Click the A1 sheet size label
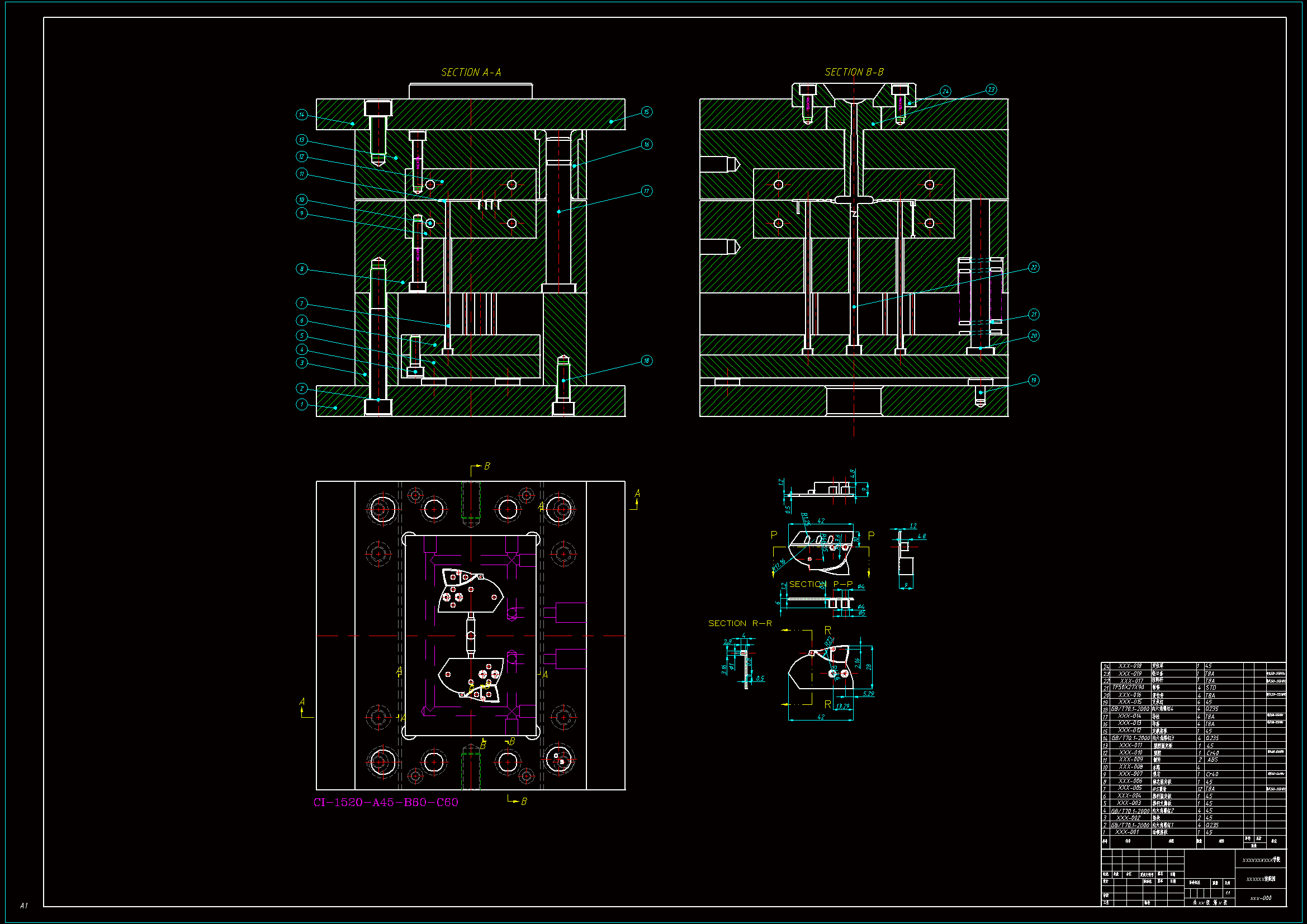This screenshot has width=1307, height=924. pyautogui.click(x=24, y=905)
